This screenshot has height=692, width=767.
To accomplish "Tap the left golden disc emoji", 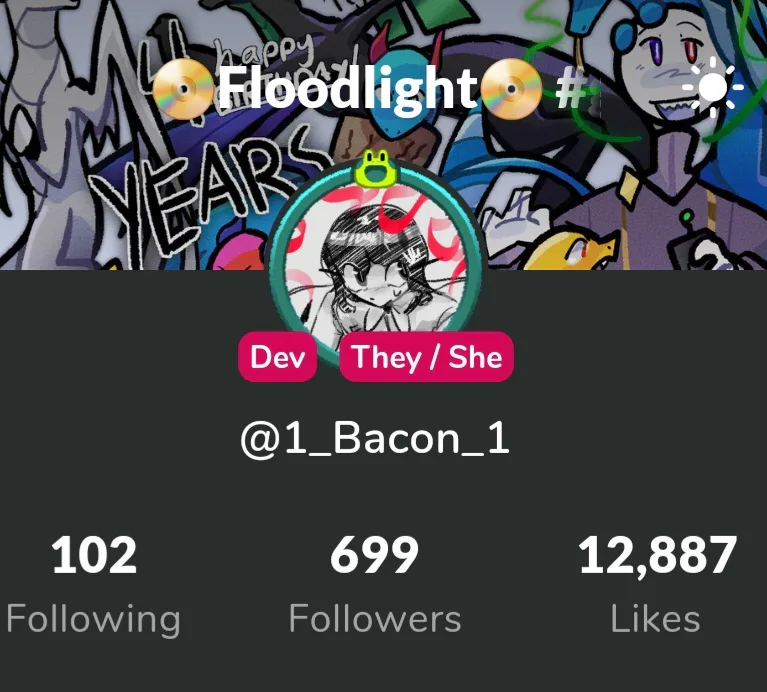I will 183,89.
